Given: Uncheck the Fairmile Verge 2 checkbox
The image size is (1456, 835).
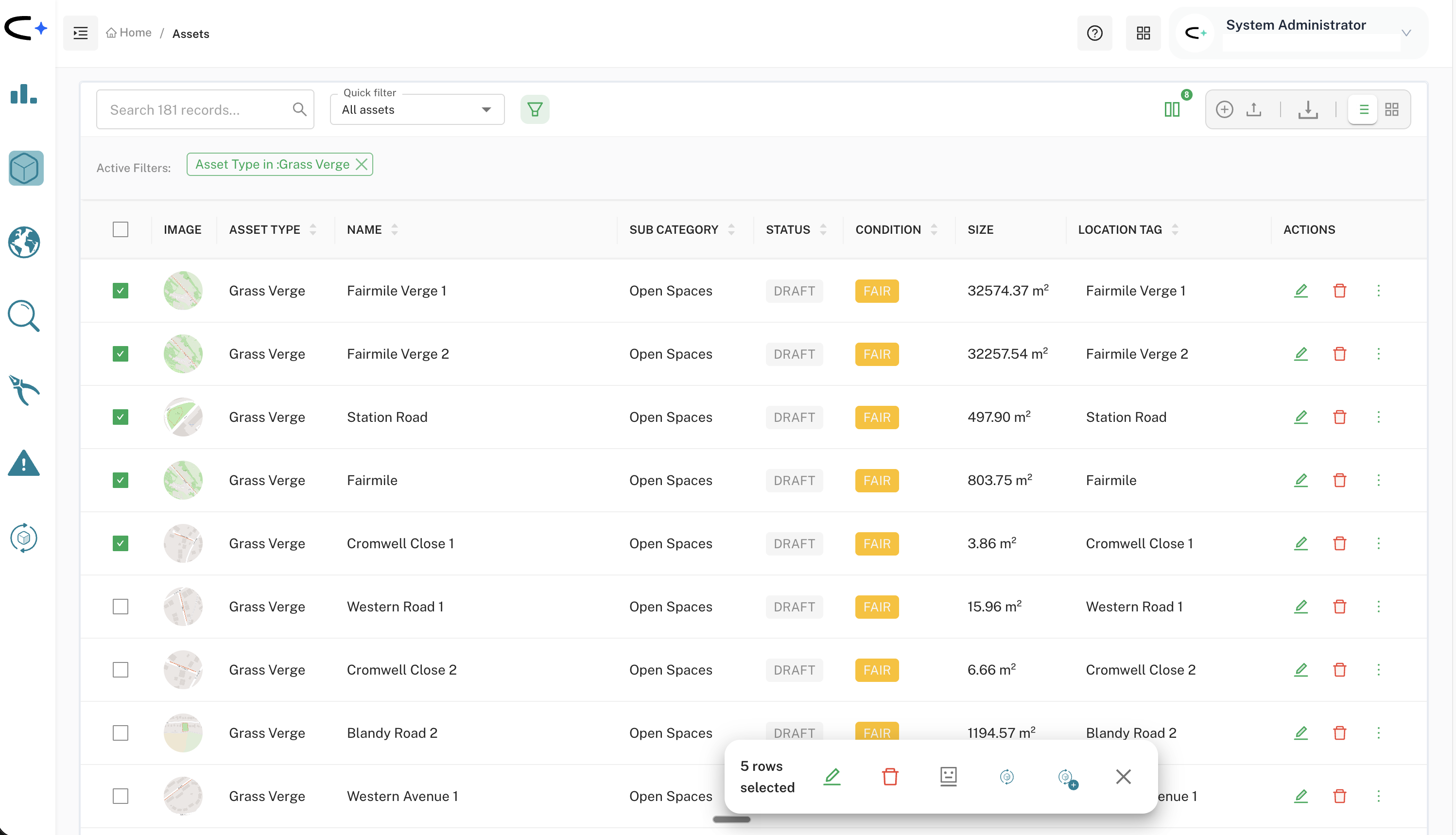Looking at the screenshot, I should pos(121,354).
